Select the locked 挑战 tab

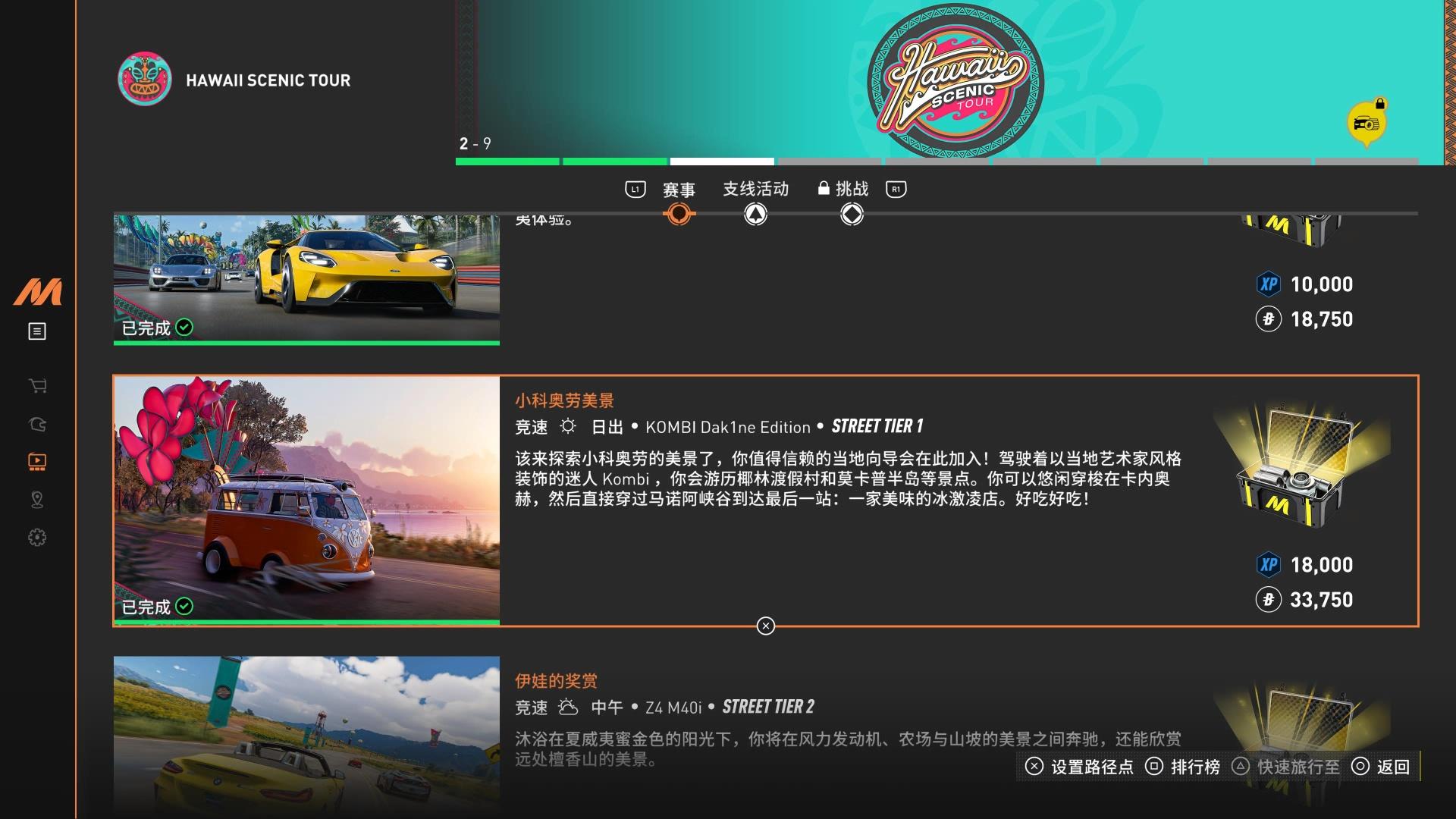tap(843, 189)
